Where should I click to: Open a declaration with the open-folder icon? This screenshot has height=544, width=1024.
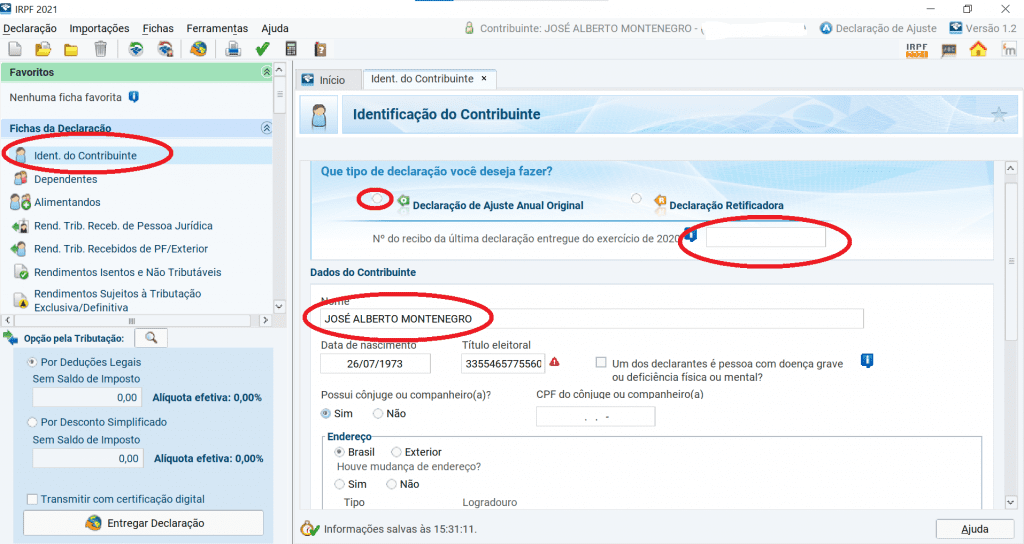pos(43,49)
